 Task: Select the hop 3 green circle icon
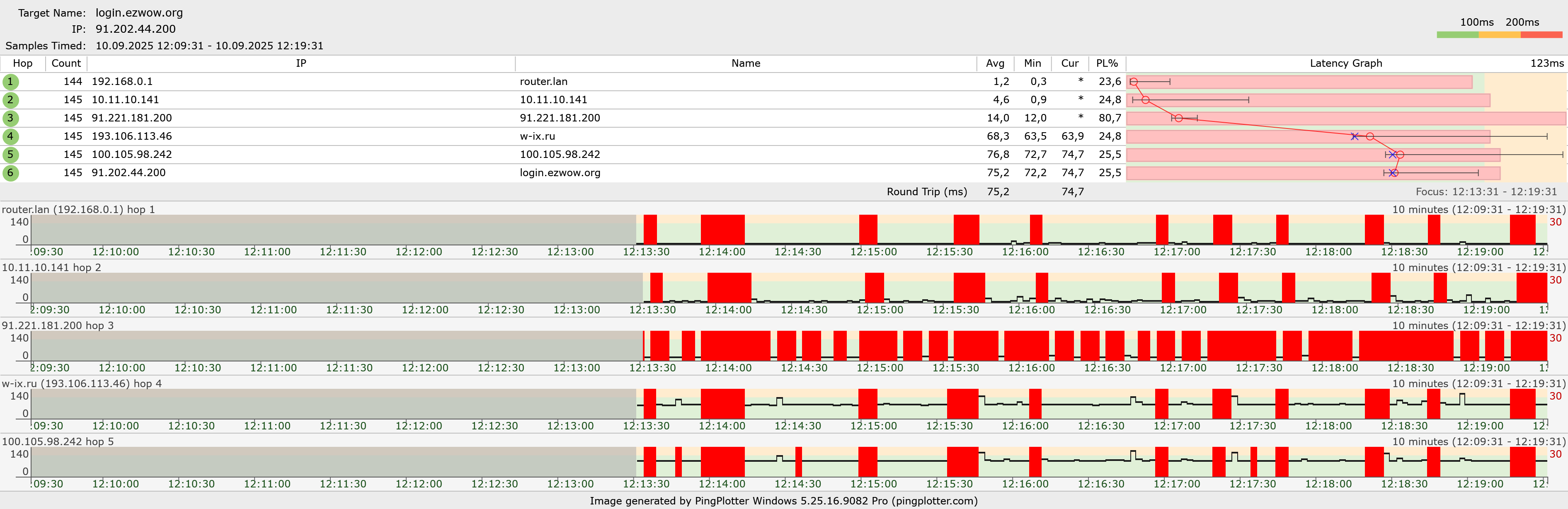tap(10, 118)
